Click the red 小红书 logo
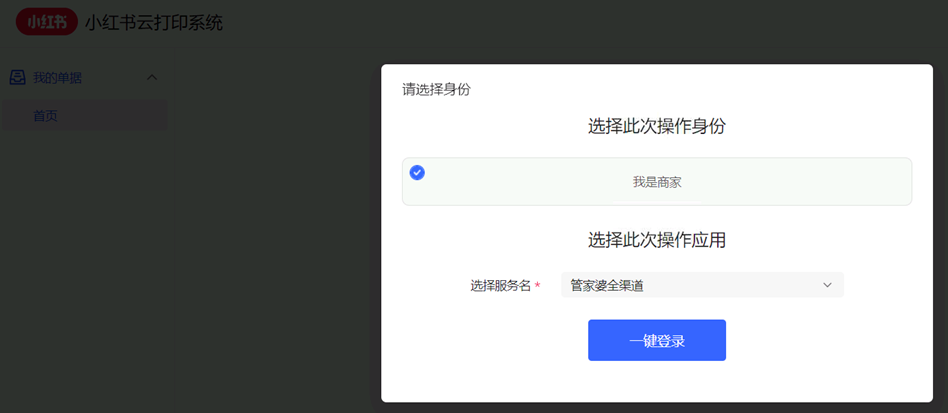Image resolution: width=948 pixels, height=413 pixels. 47,22
